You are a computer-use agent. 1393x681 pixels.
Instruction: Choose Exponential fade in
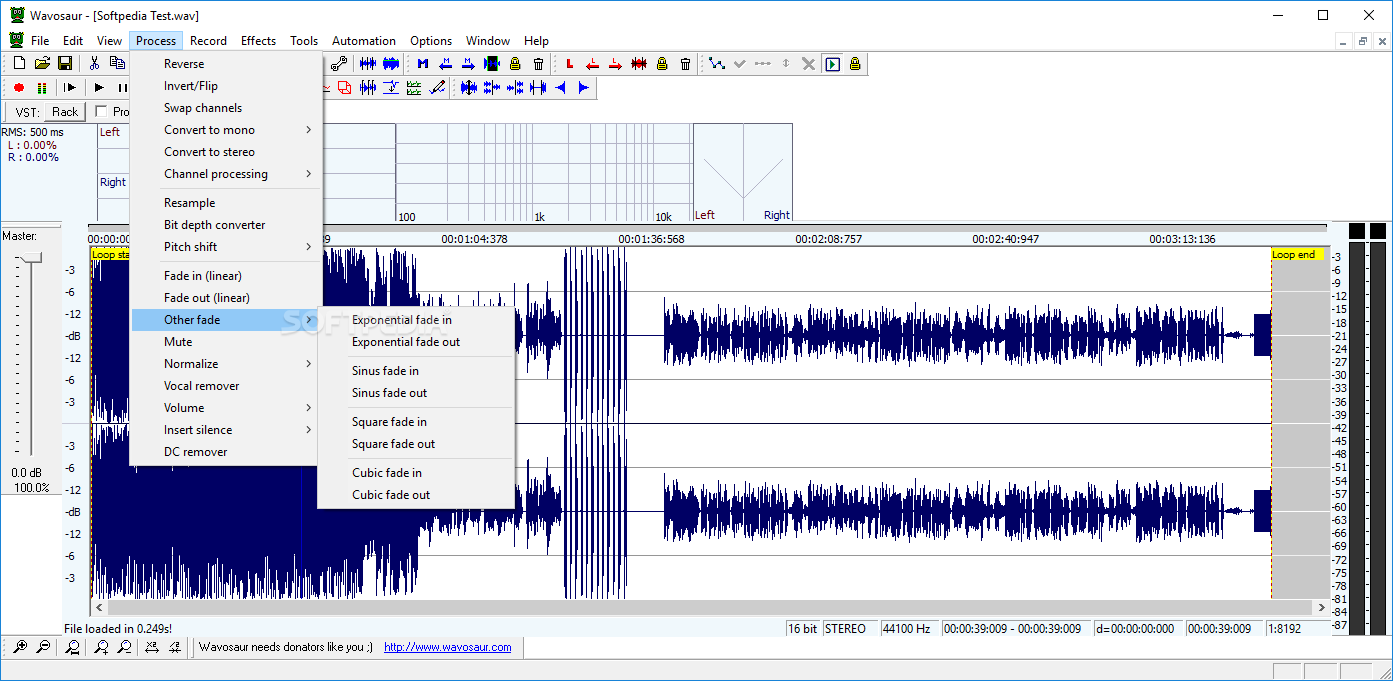tap(416, 320)
